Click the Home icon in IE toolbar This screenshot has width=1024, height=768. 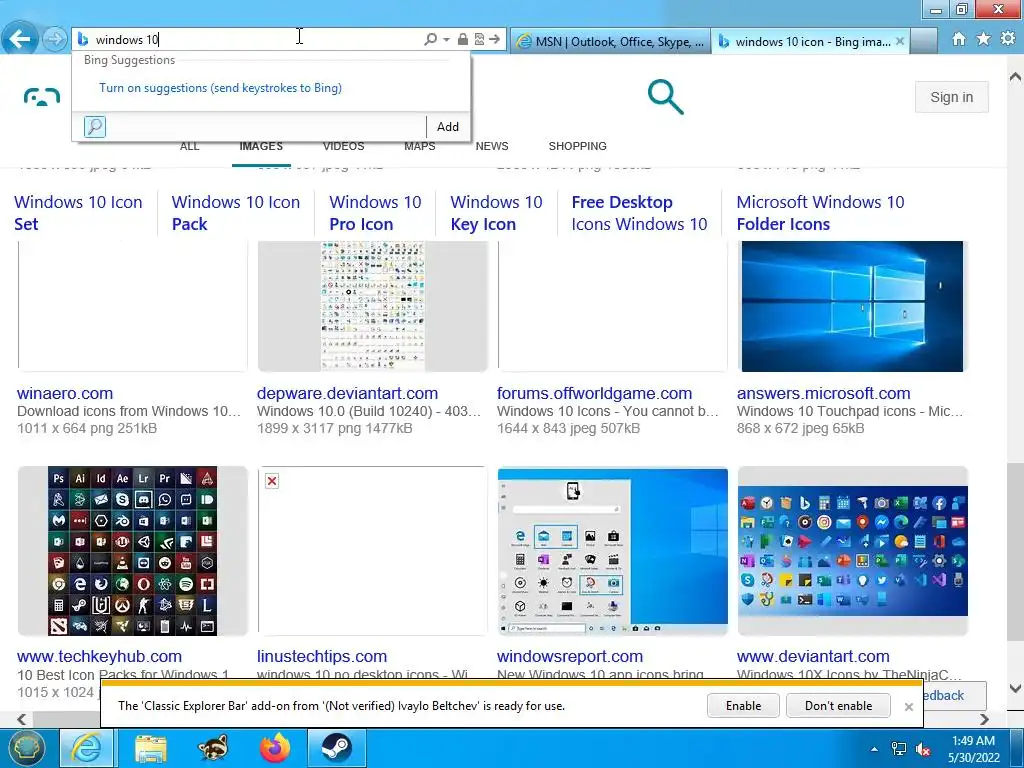(x=959, y=39)
